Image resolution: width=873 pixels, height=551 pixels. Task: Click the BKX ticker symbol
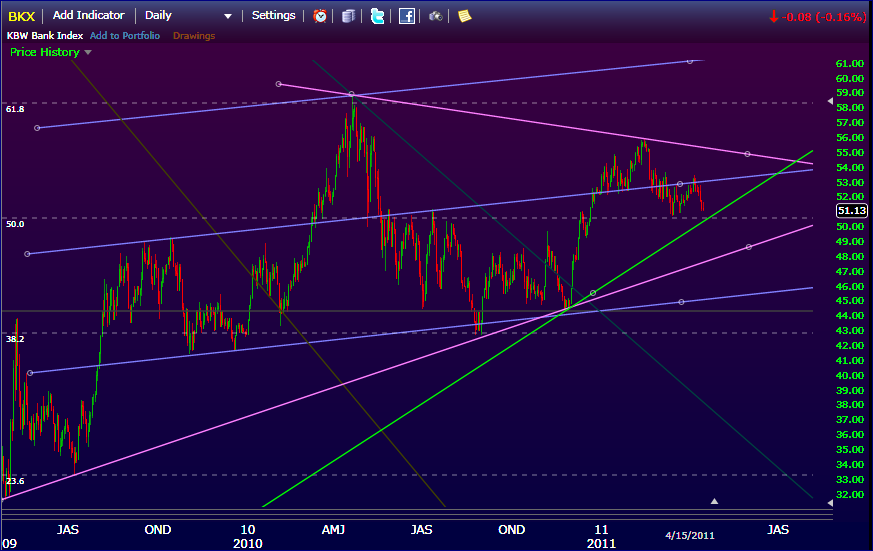[22, 16]
